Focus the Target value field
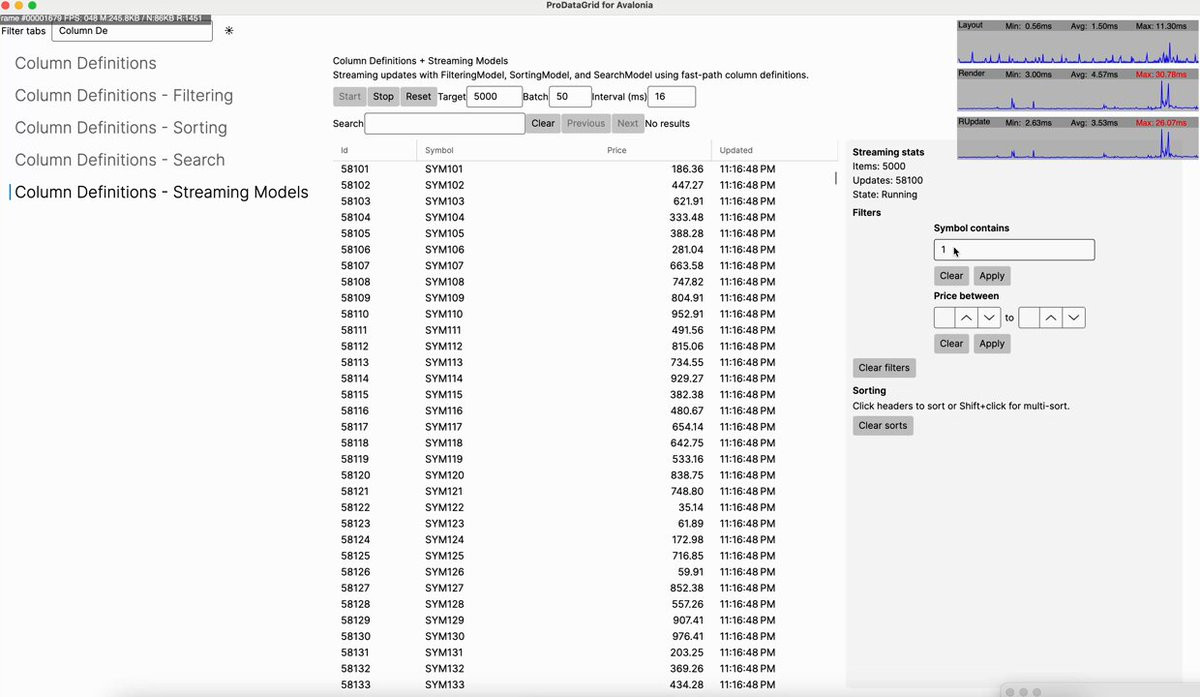The width and height of the screenshot is (1200, 697). (494, 97)
